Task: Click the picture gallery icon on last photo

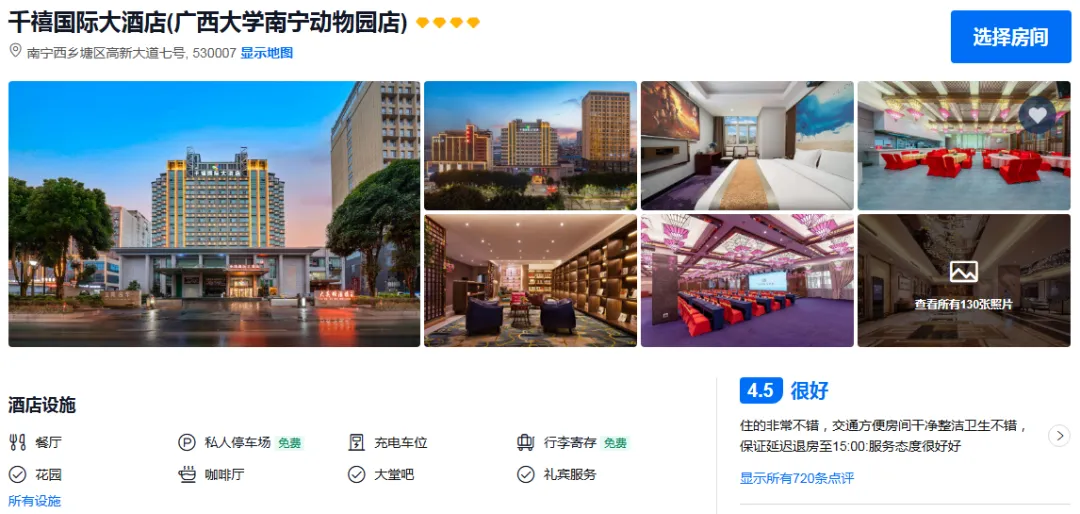Action: pyautogui.click(x=964, y=272)
